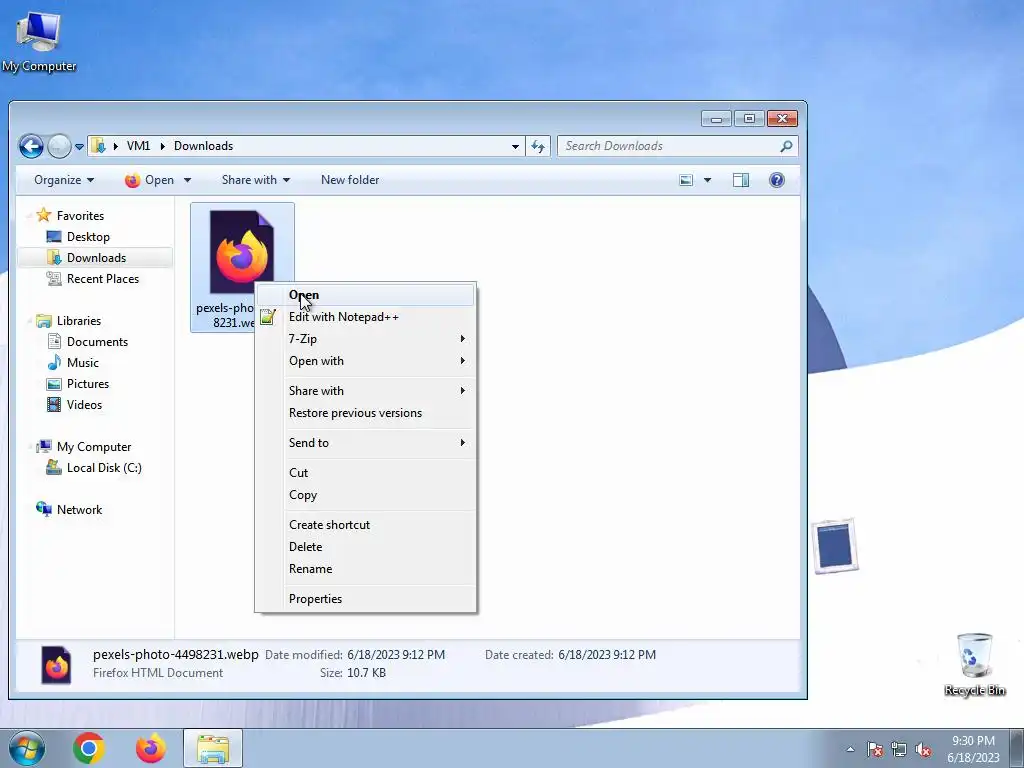This screenshot has width=1024, height=768.
Task: Choose Edit with Notepad++ in context menu
Action: click(366, 317)
